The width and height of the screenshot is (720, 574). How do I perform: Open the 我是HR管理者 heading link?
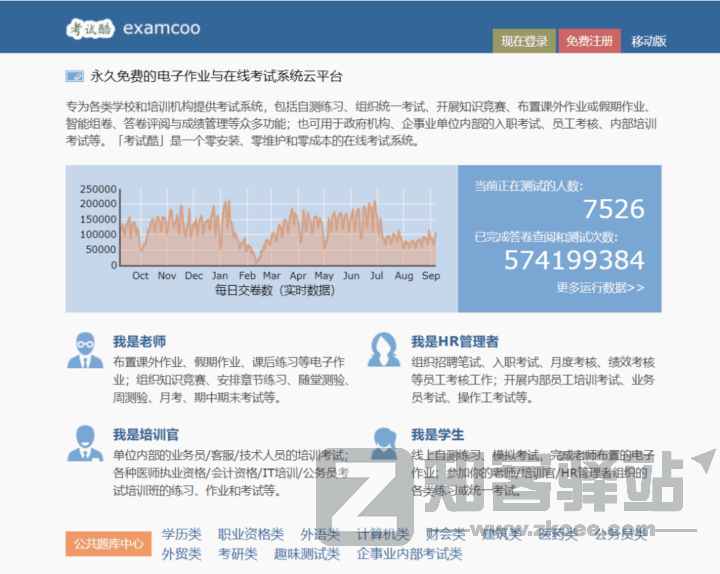point(455,342)
